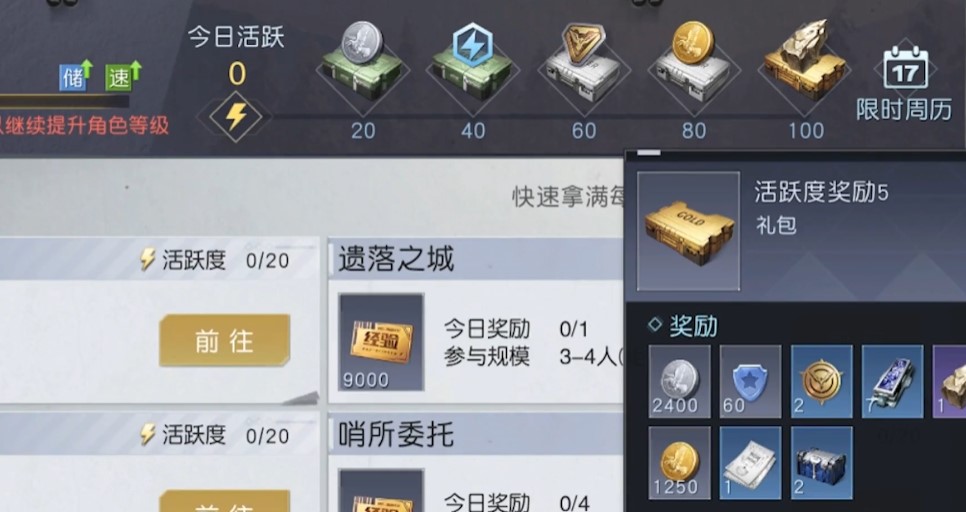
Task: Select the 9000 experience card in 遗落之城
Action: (381, 341)
